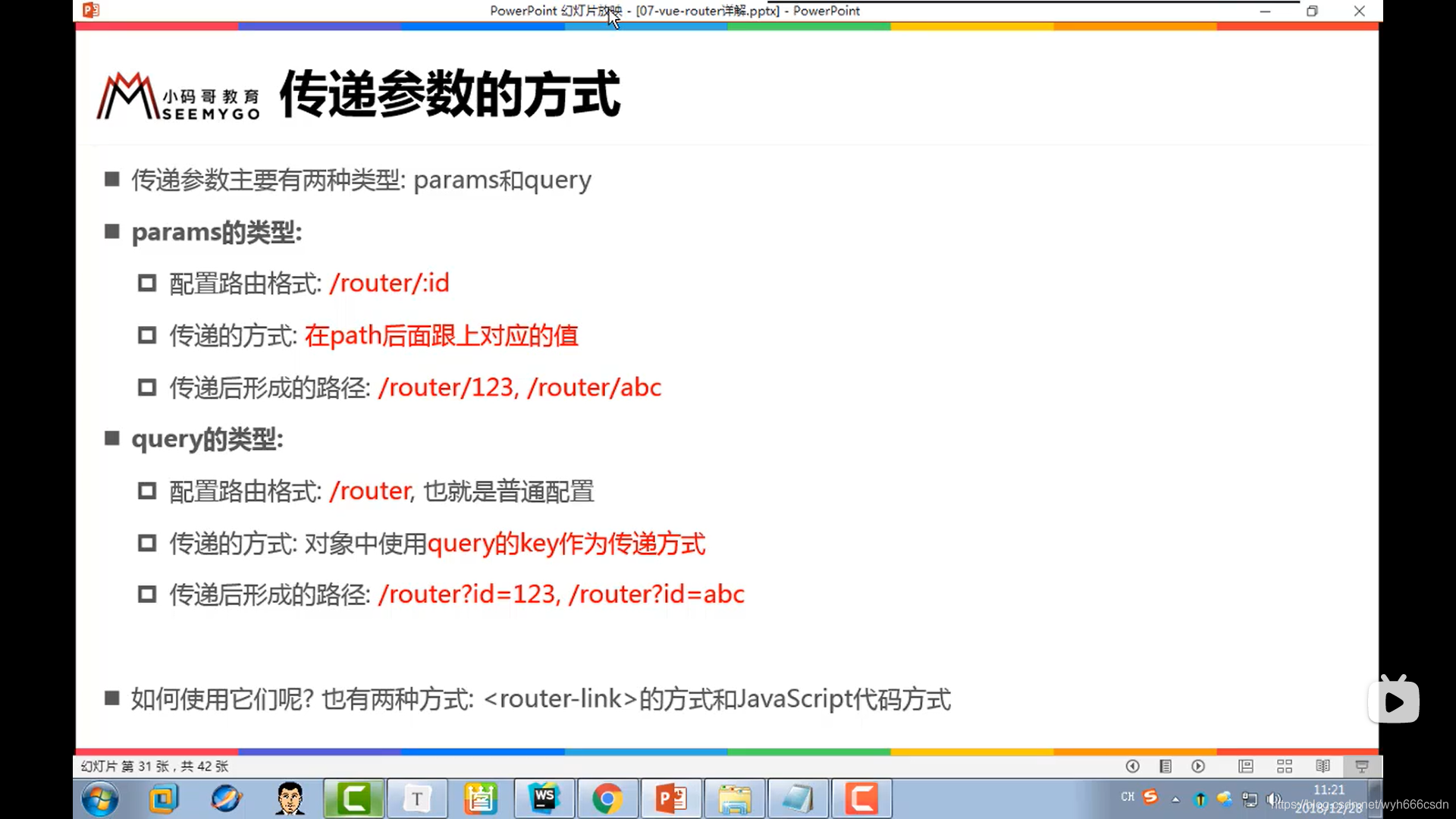Open the volume speaker tray icon
The height and width of the screenshot is (819, 1456).
point(1272,799)
